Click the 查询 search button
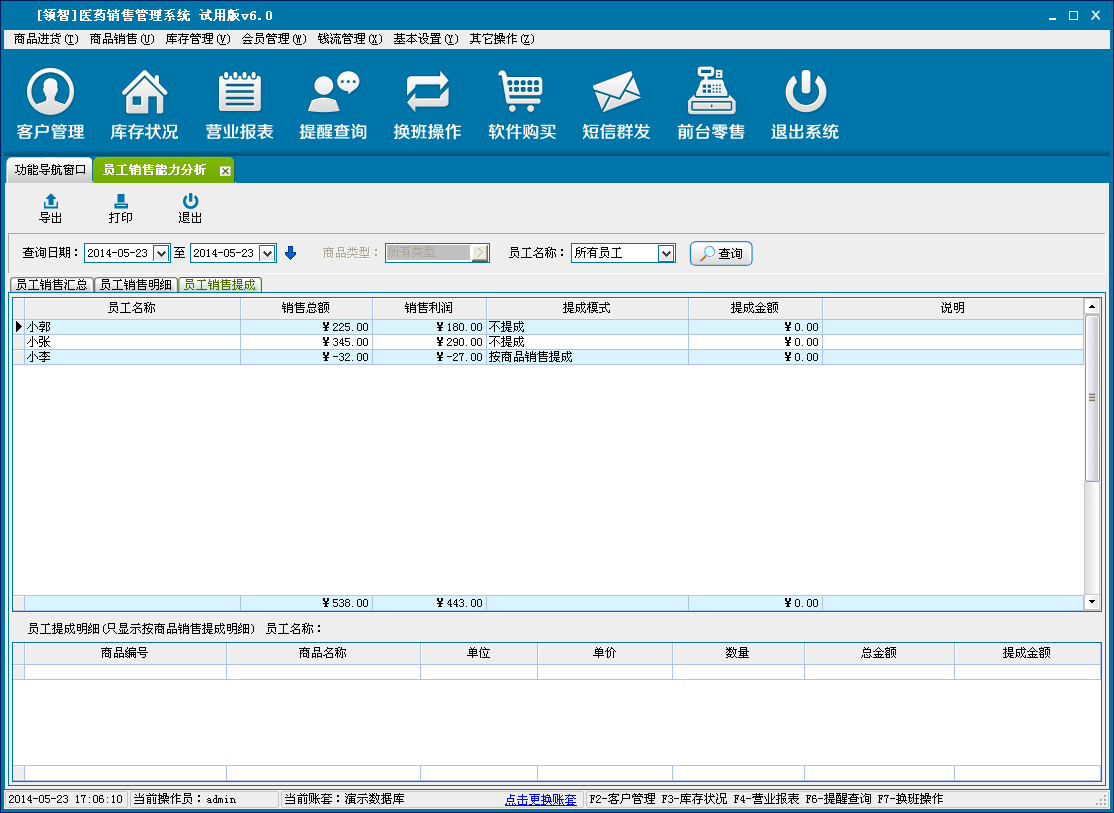The image size is (1114, 813). click(x=721, y=254)
